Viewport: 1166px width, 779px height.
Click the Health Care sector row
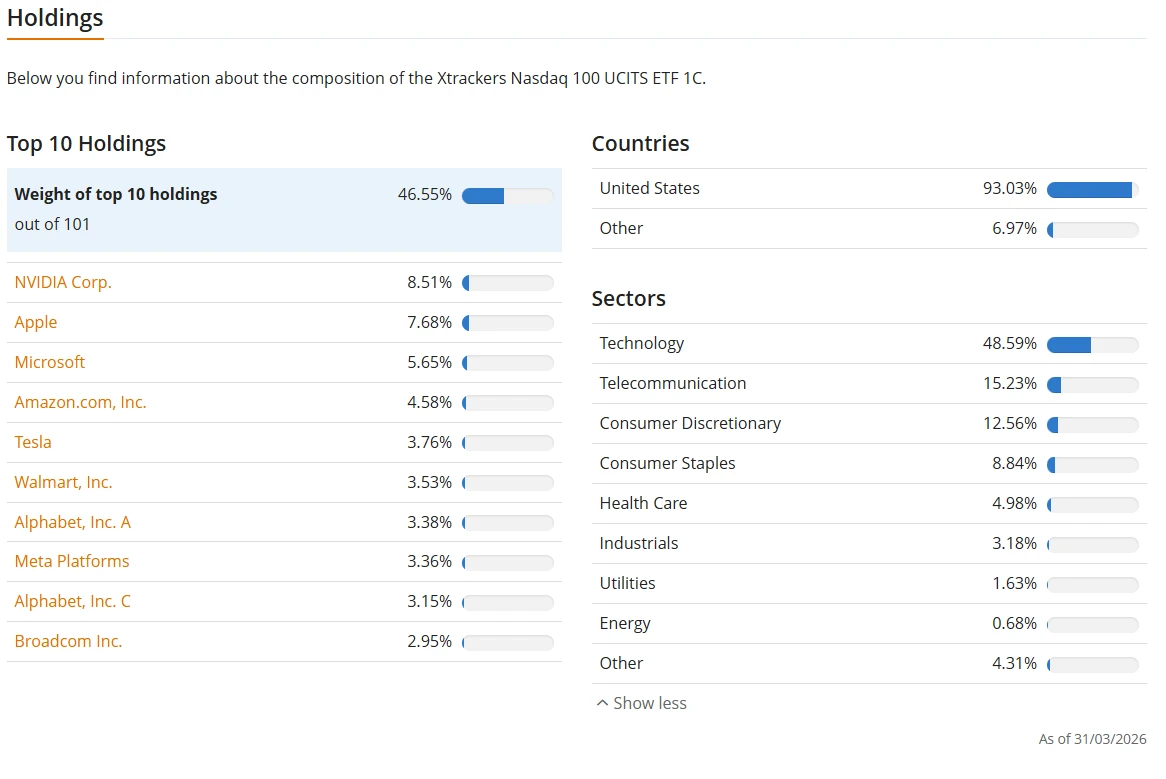click(869, 504)
